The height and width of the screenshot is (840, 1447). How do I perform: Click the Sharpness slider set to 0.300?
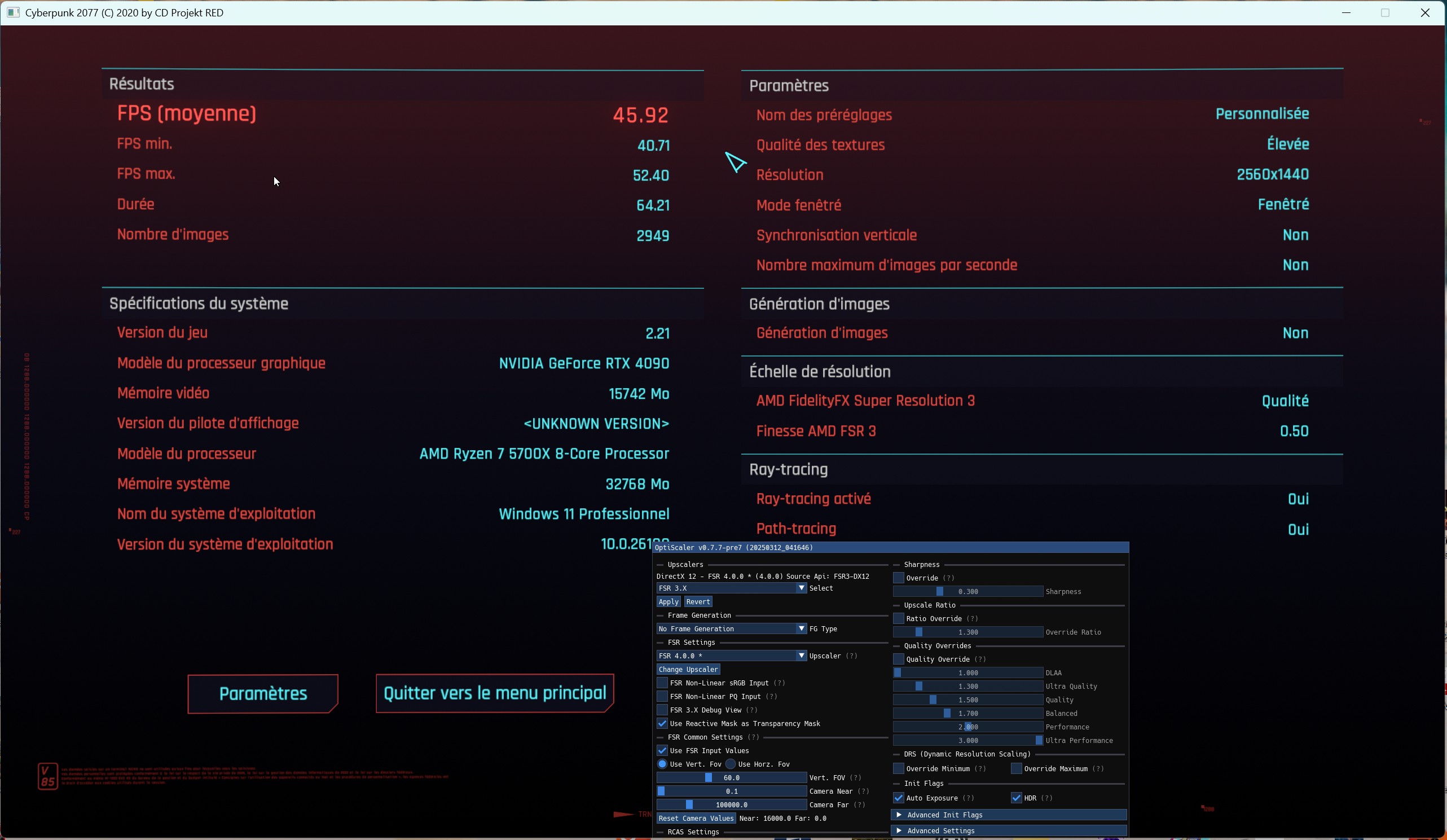(967, 591)
